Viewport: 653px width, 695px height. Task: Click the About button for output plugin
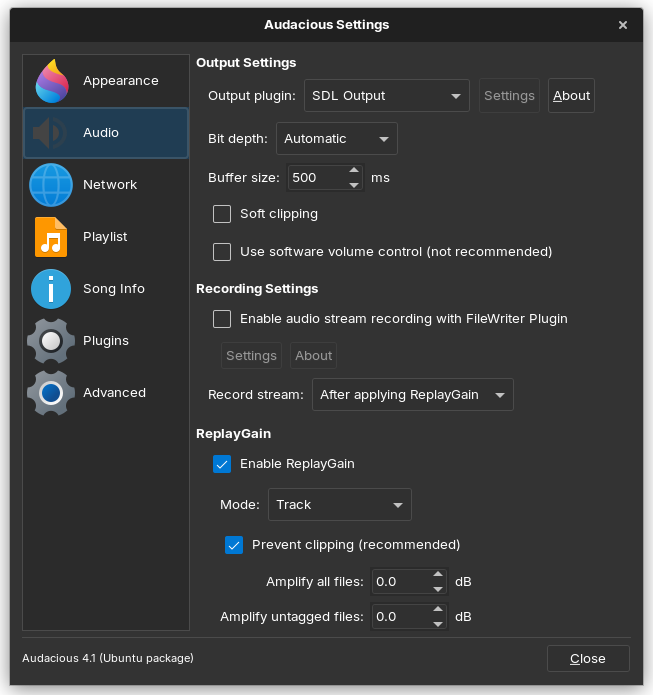571,96
